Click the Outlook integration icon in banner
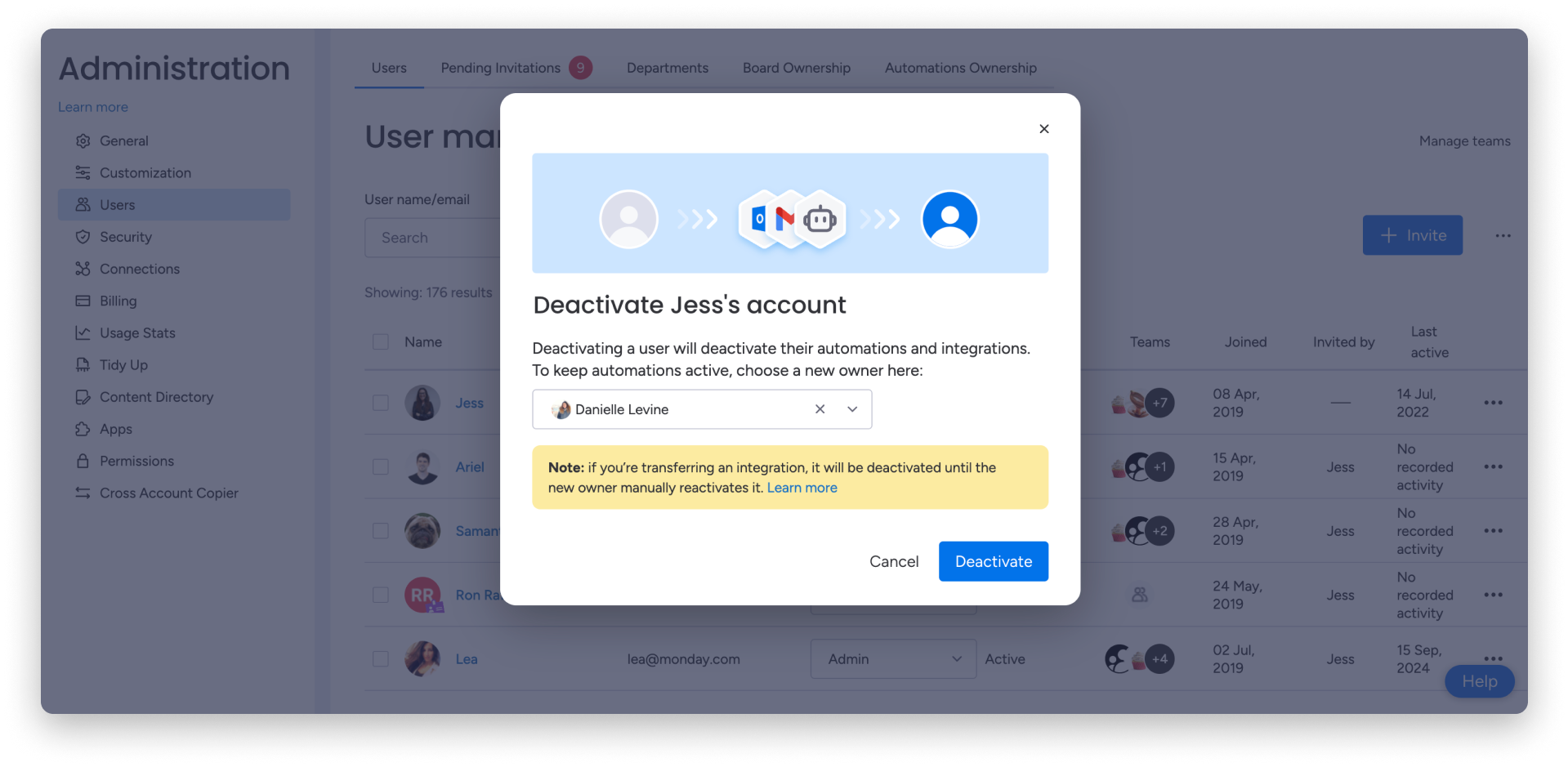This screenshot has height=767, width=1568. click(758, 218)
